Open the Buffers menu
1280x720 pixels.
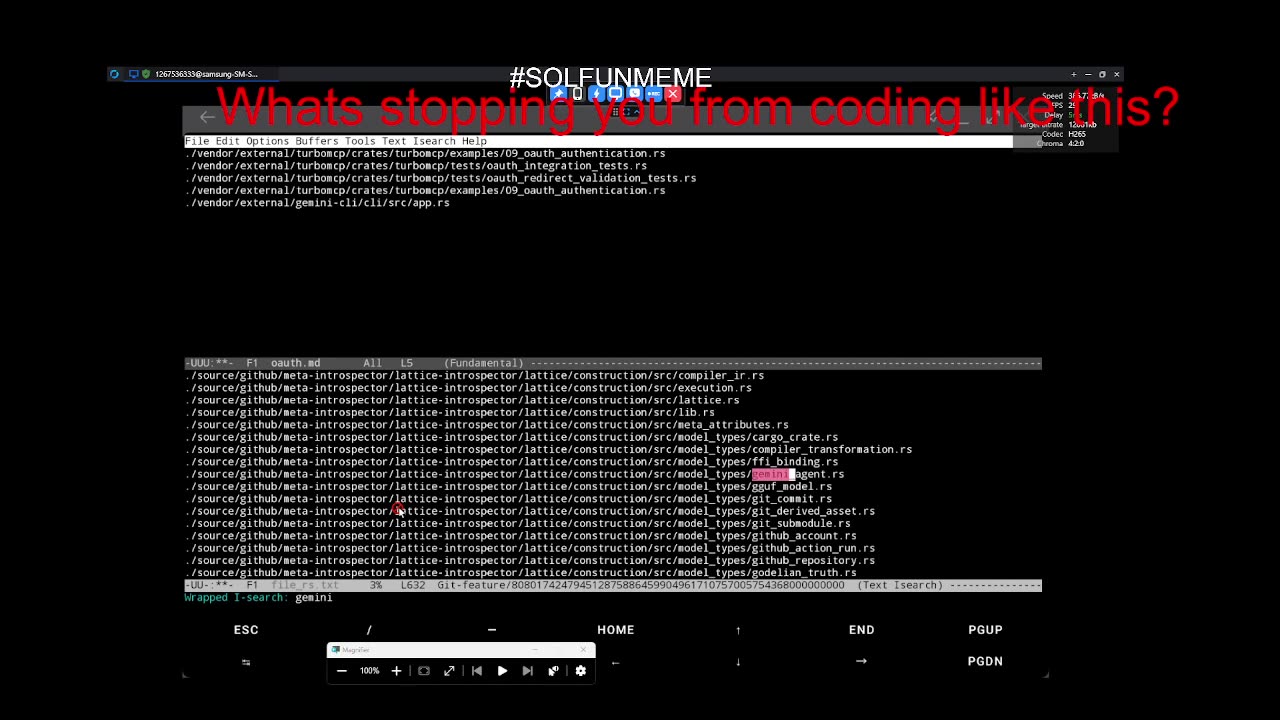click(317, 141)
